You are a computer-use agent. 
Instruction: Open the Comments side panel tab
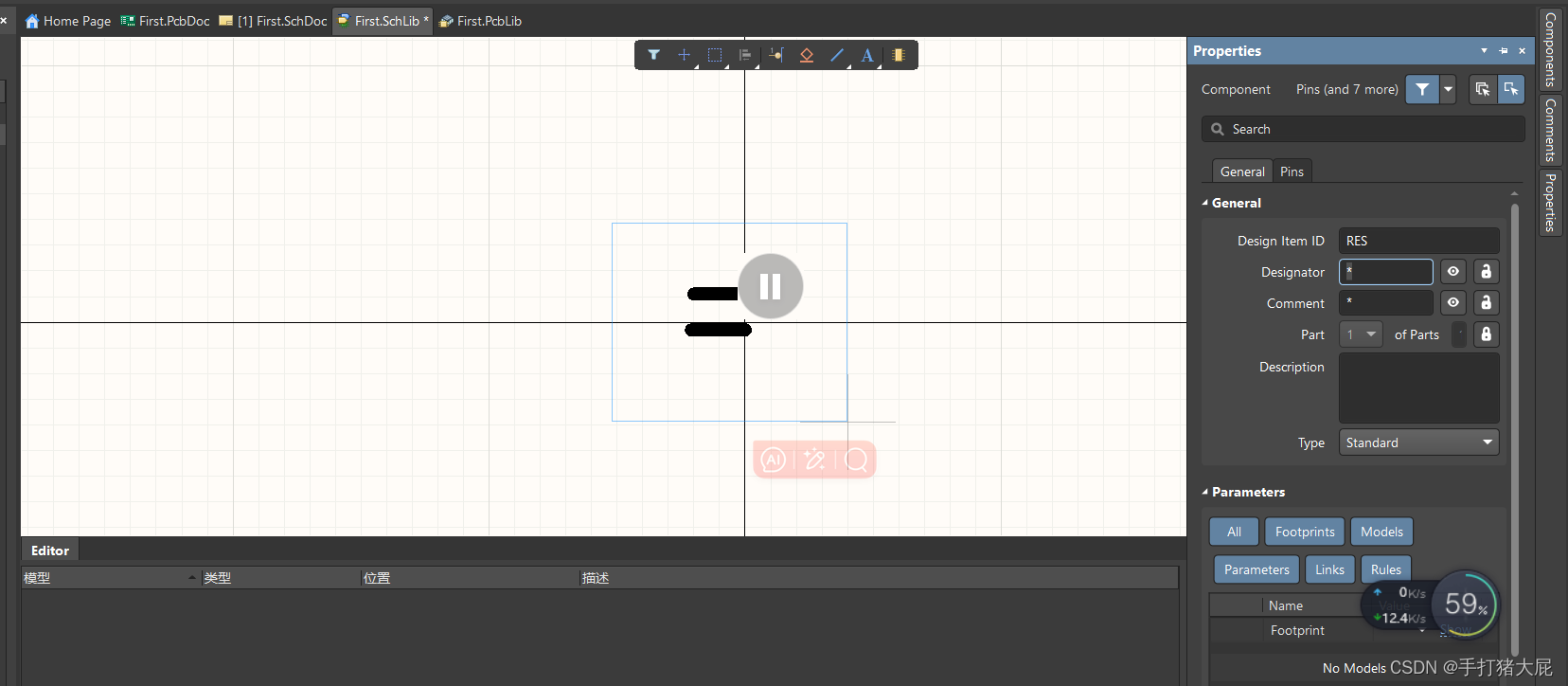point(1550,130)
